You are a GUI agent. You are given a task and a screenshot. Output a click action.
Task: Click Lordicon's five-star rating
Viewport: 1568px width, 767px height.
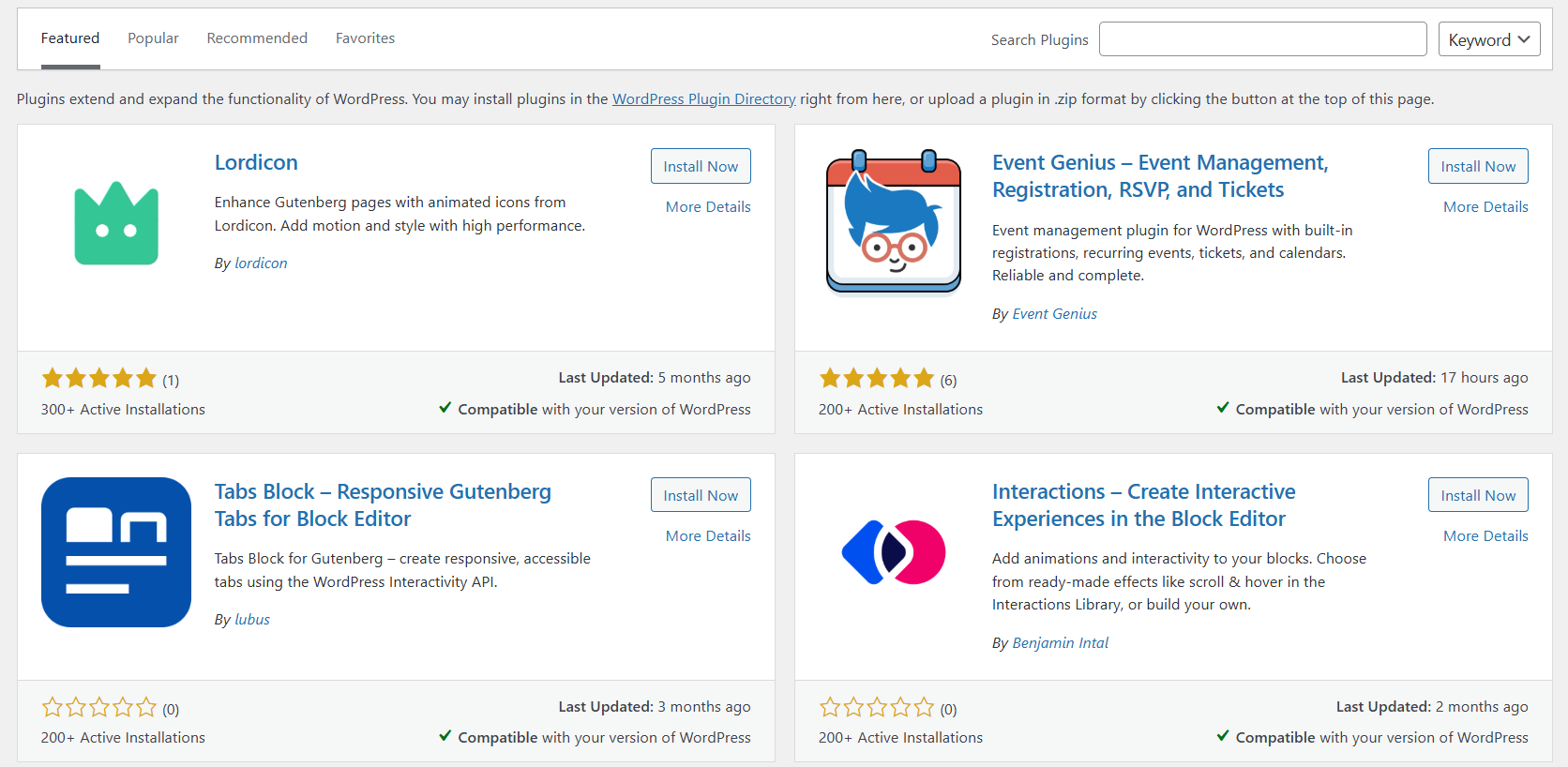click(98, 379)
